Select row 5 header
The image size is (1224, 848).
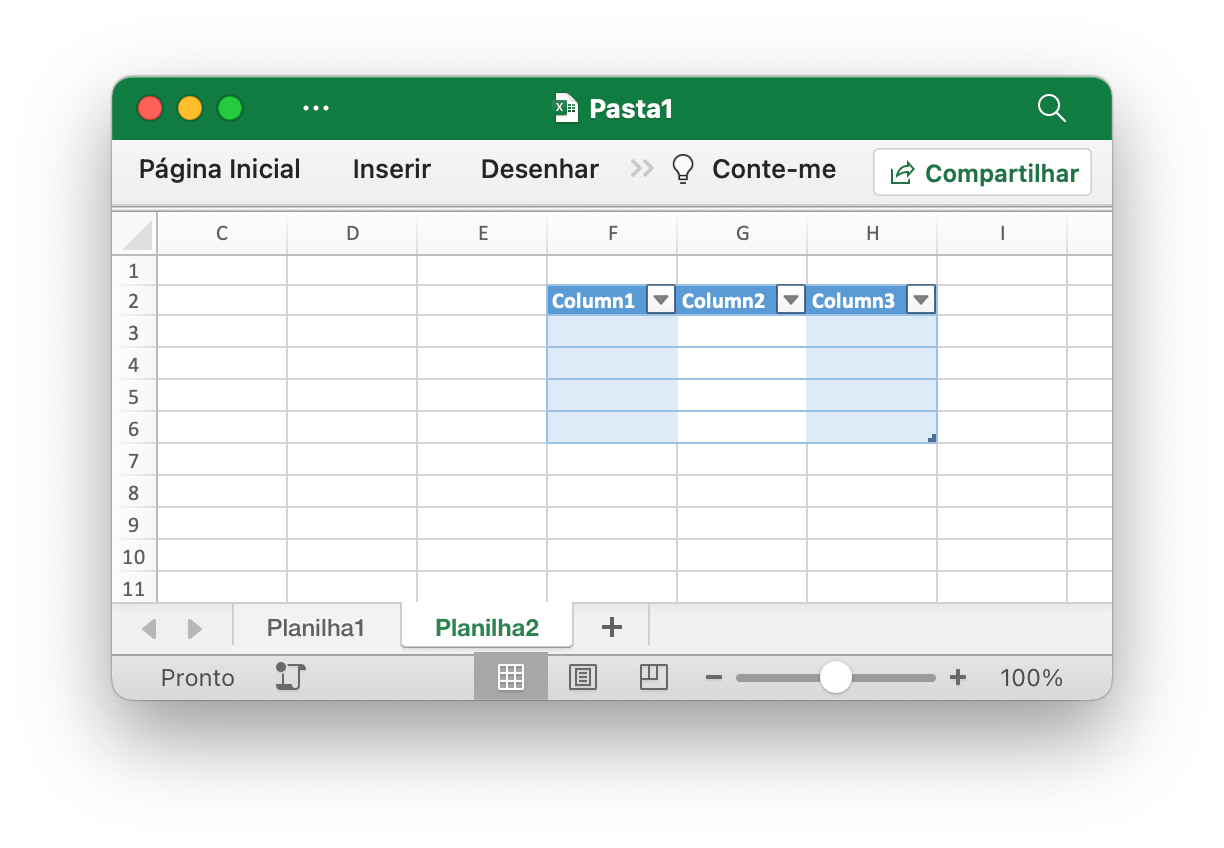pyautogui.click(x=135, y=396)
